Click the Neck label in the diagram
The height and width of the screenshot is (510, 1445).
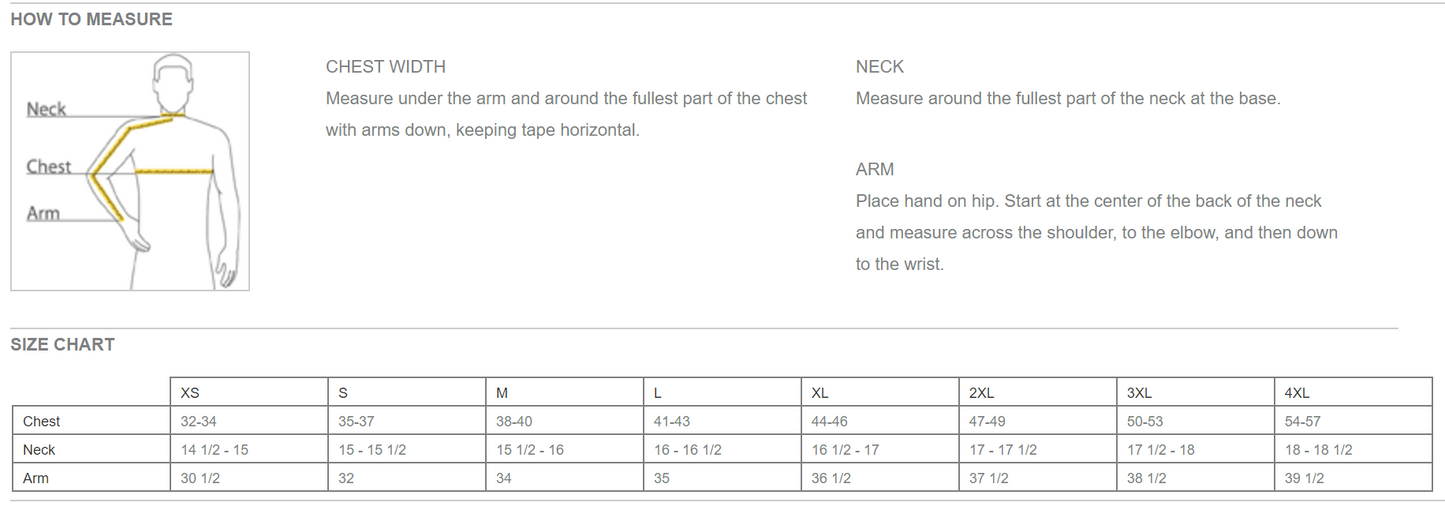pyautogui.click(x=46, y=109)
